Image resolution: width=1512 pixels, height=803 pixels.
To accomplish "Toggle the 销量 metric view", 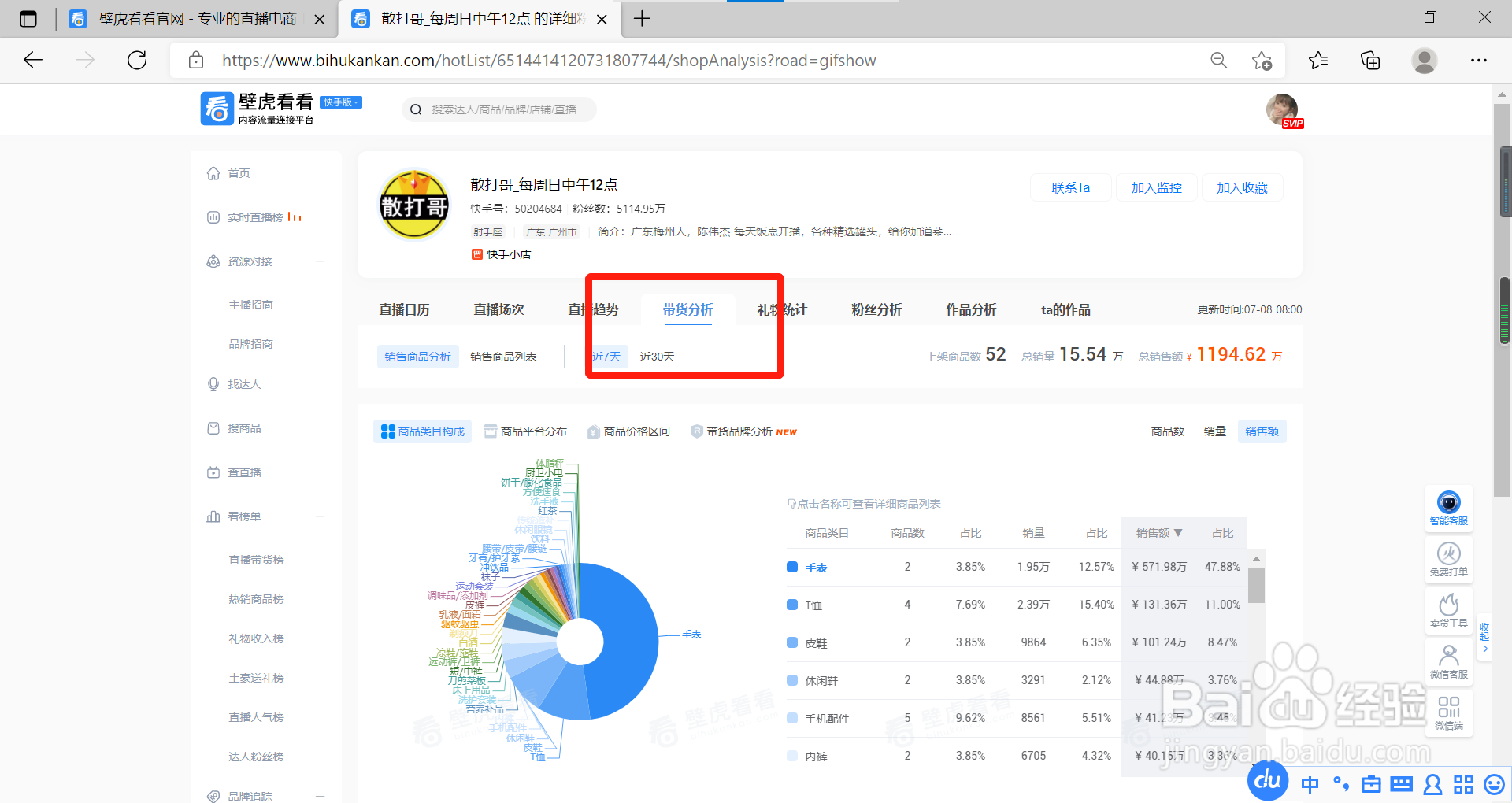I will [x=1214, y=431].
